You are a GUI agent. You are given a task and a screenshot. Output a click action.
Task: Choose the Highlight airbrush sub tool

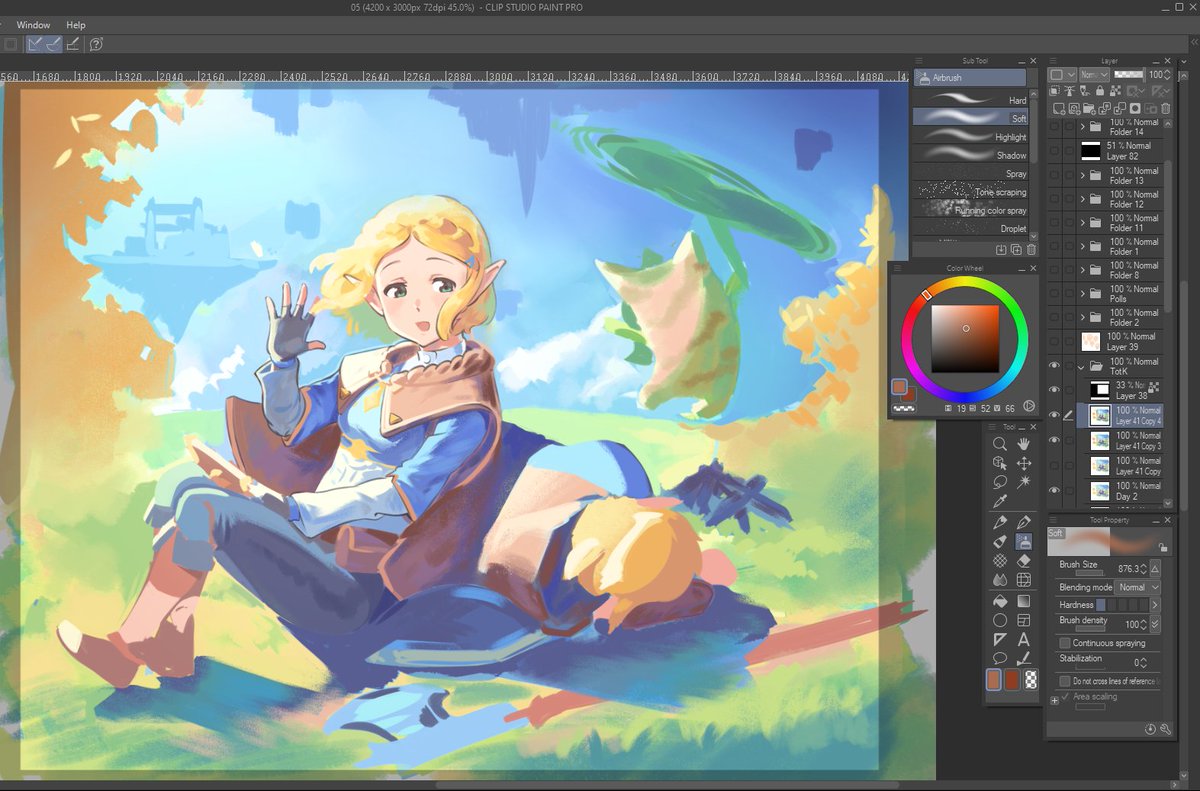point(970,137)
